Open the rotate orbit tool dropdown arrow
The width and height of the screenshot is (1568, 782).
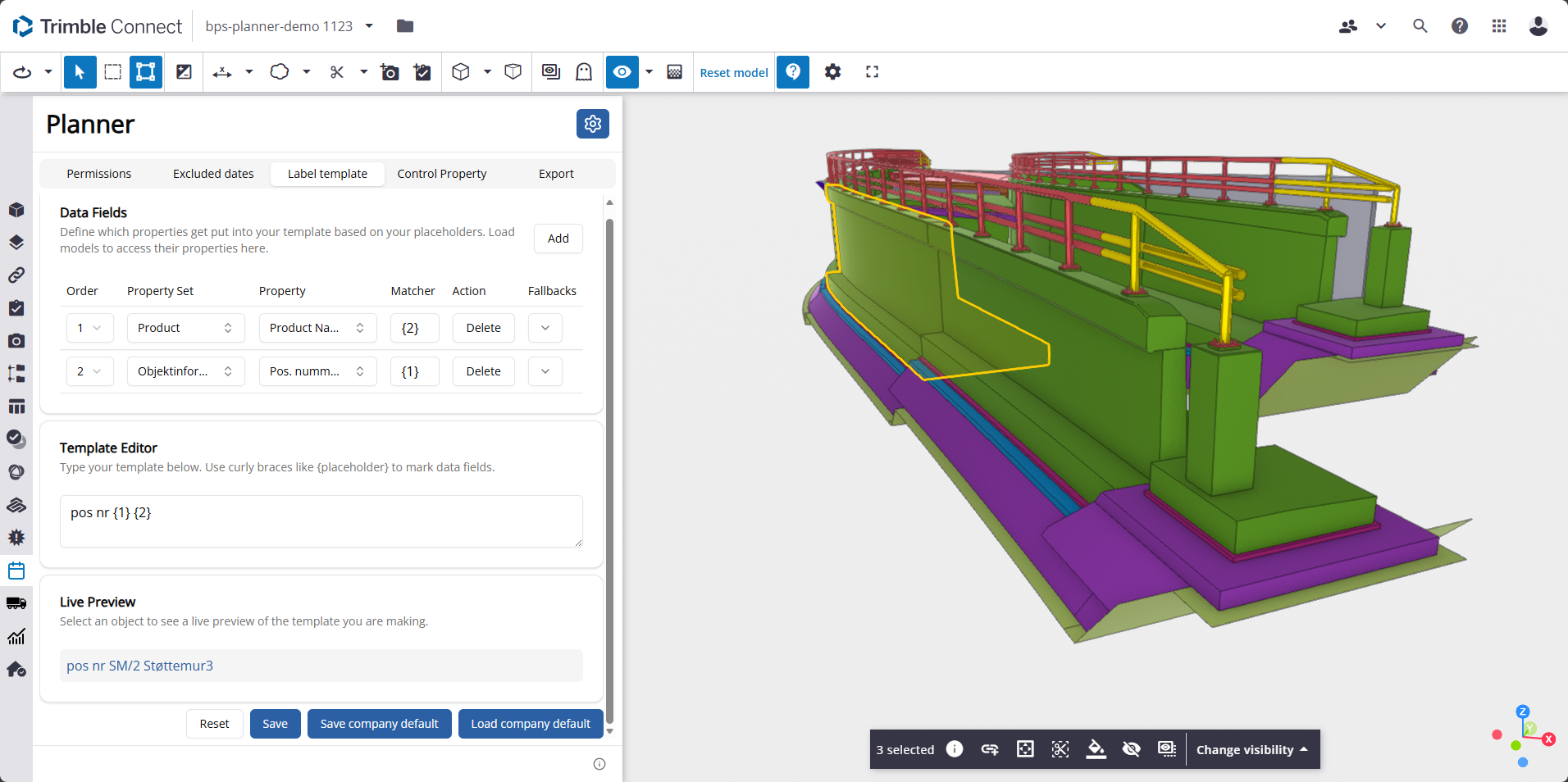(48, 72)
